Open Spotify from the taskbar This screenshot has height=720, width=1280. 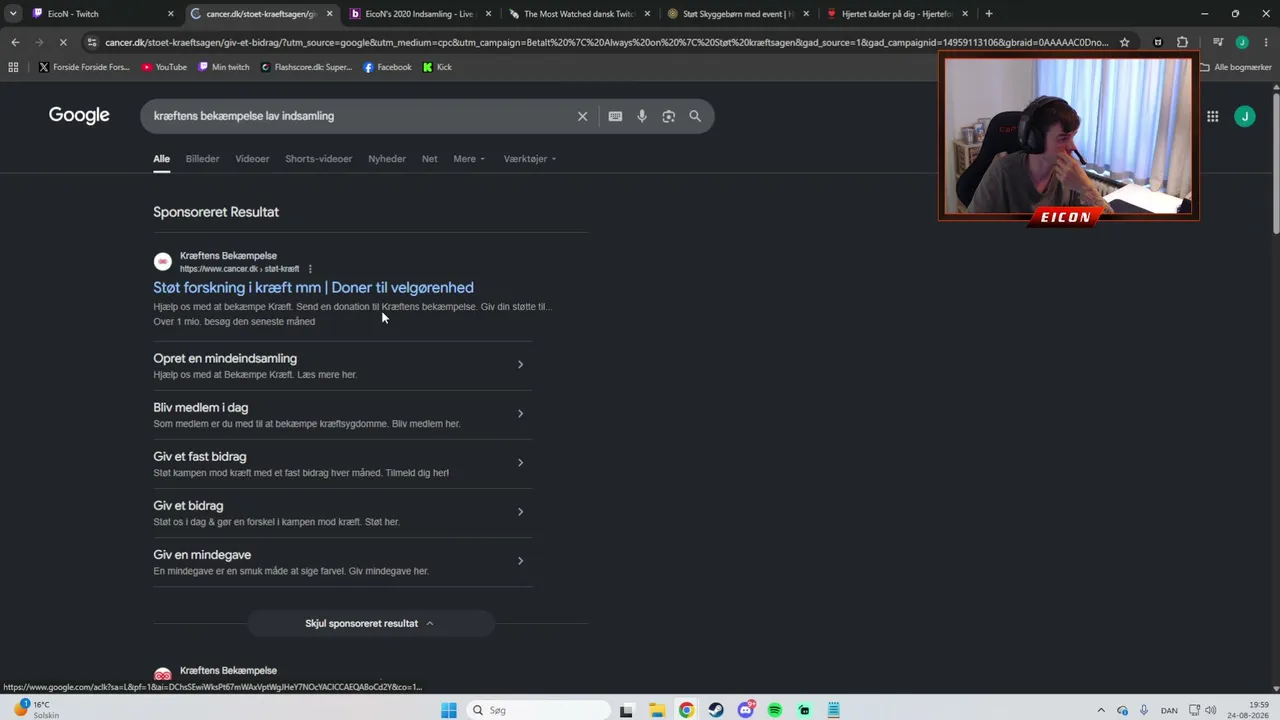point(775,710)
